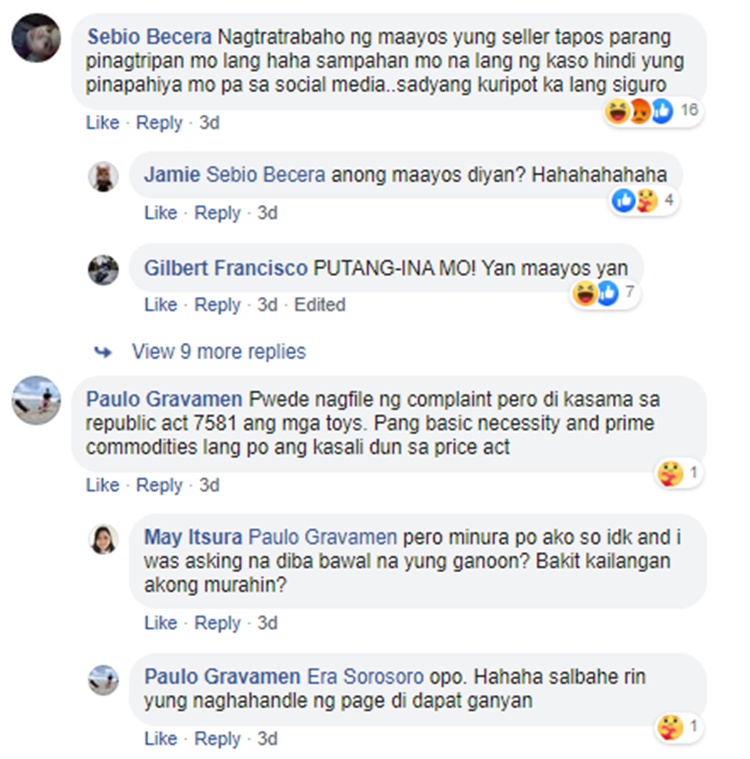Screen dimensions: 750x759
Task: Expand View 9 more replies
Action: tap(219, 351)
